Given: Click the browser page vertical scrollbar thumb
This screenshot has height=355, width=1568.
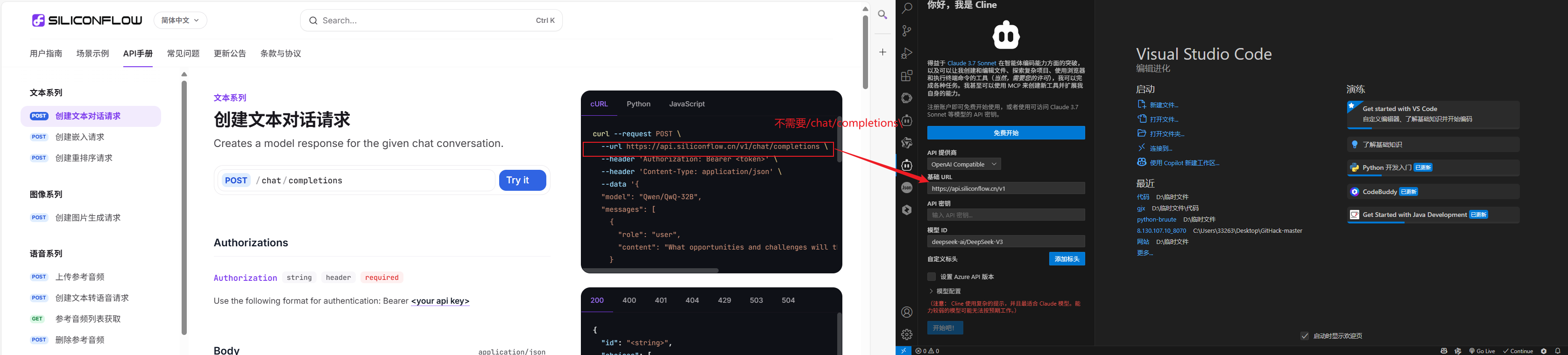Looking at the screenshot, I should click(865, 52).
